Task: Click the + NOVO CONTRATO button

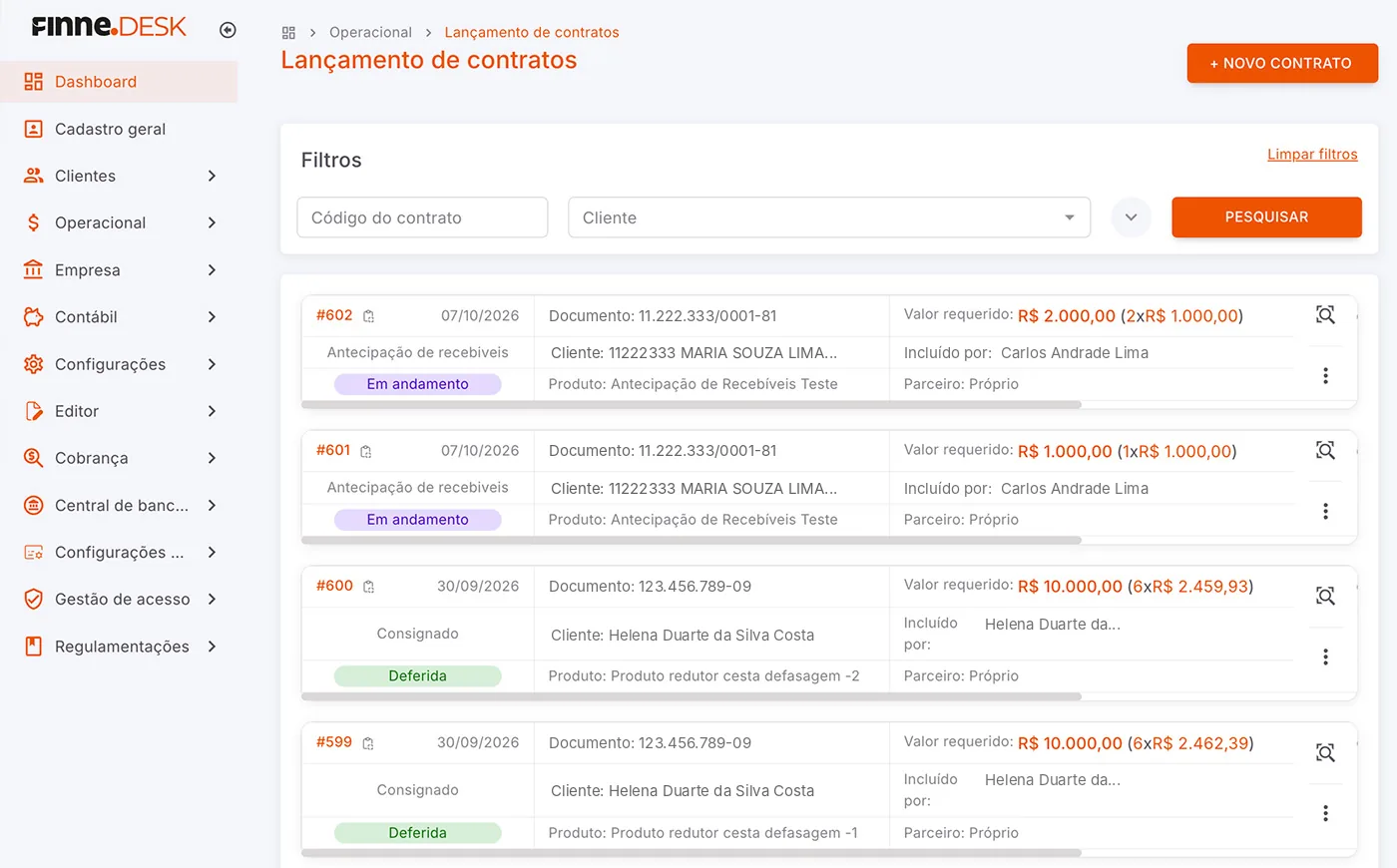Action: tap(1282, 63)
